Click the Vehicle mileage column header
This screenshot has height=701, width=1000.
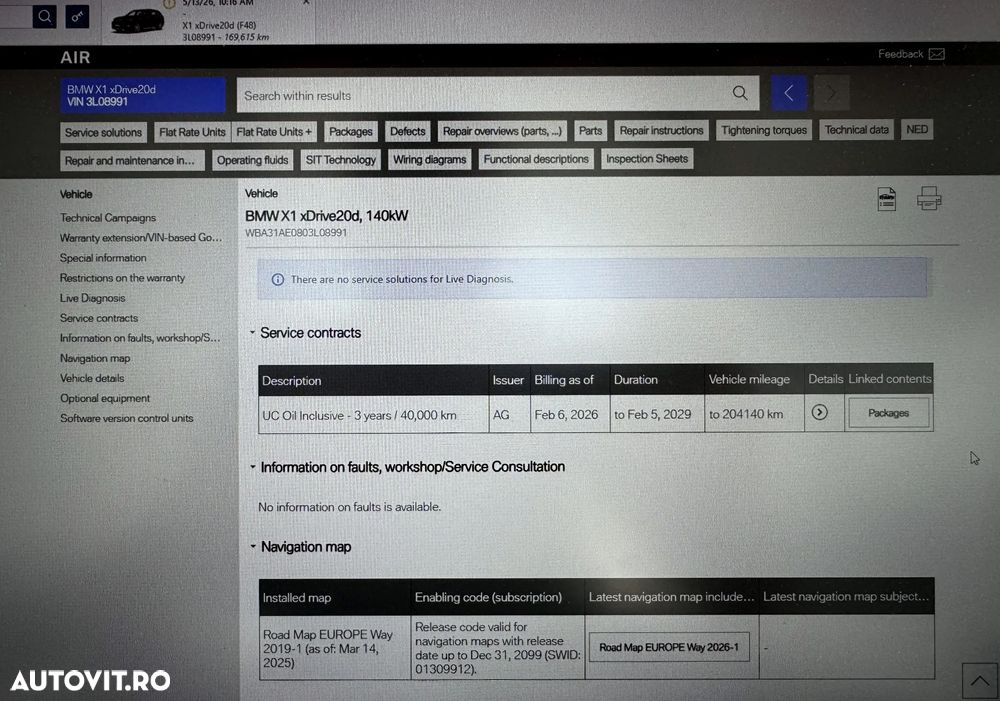[754, 380]
